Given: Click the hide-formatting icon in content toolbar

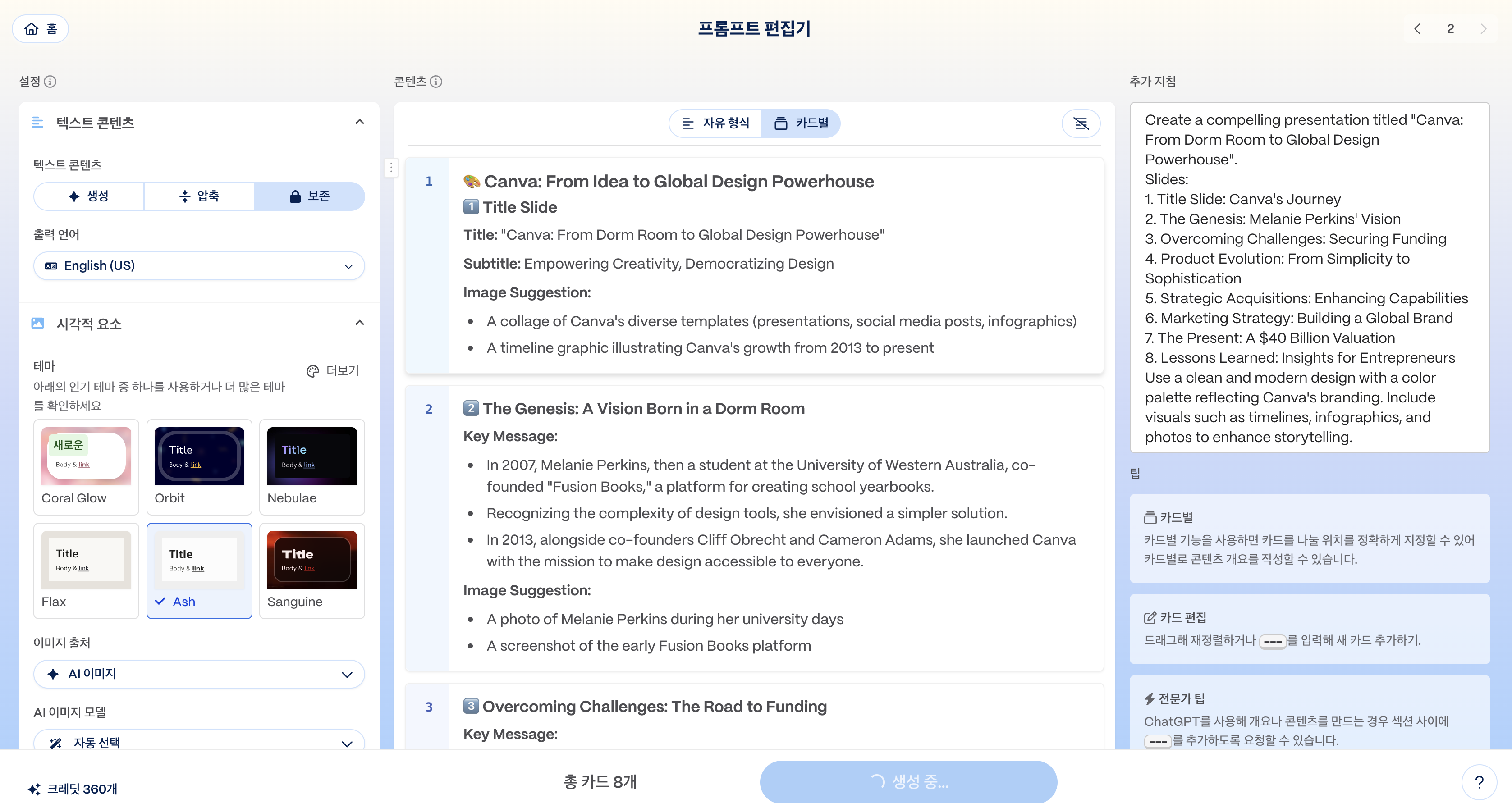Looking at the screenshot, I should point(1081,123).
